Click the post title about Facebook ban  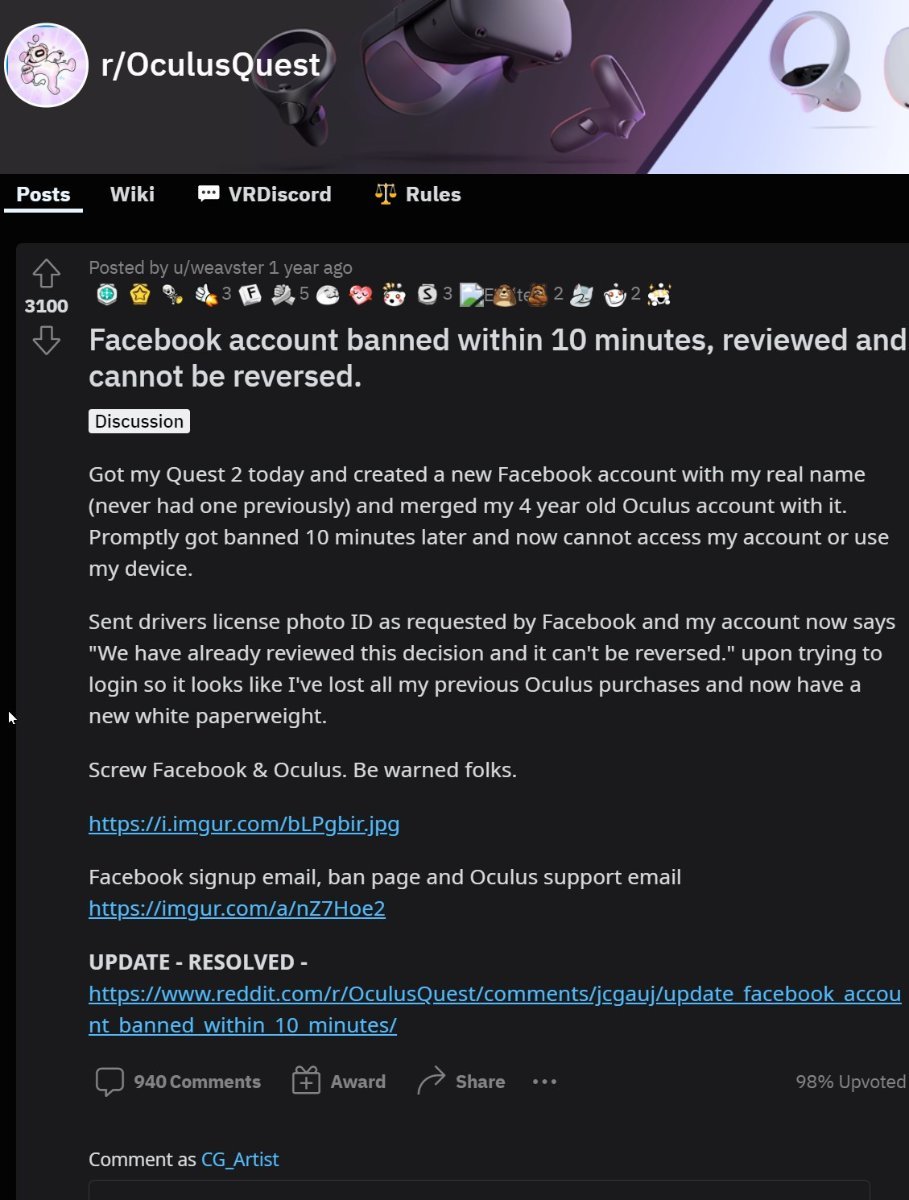point(497,358)
